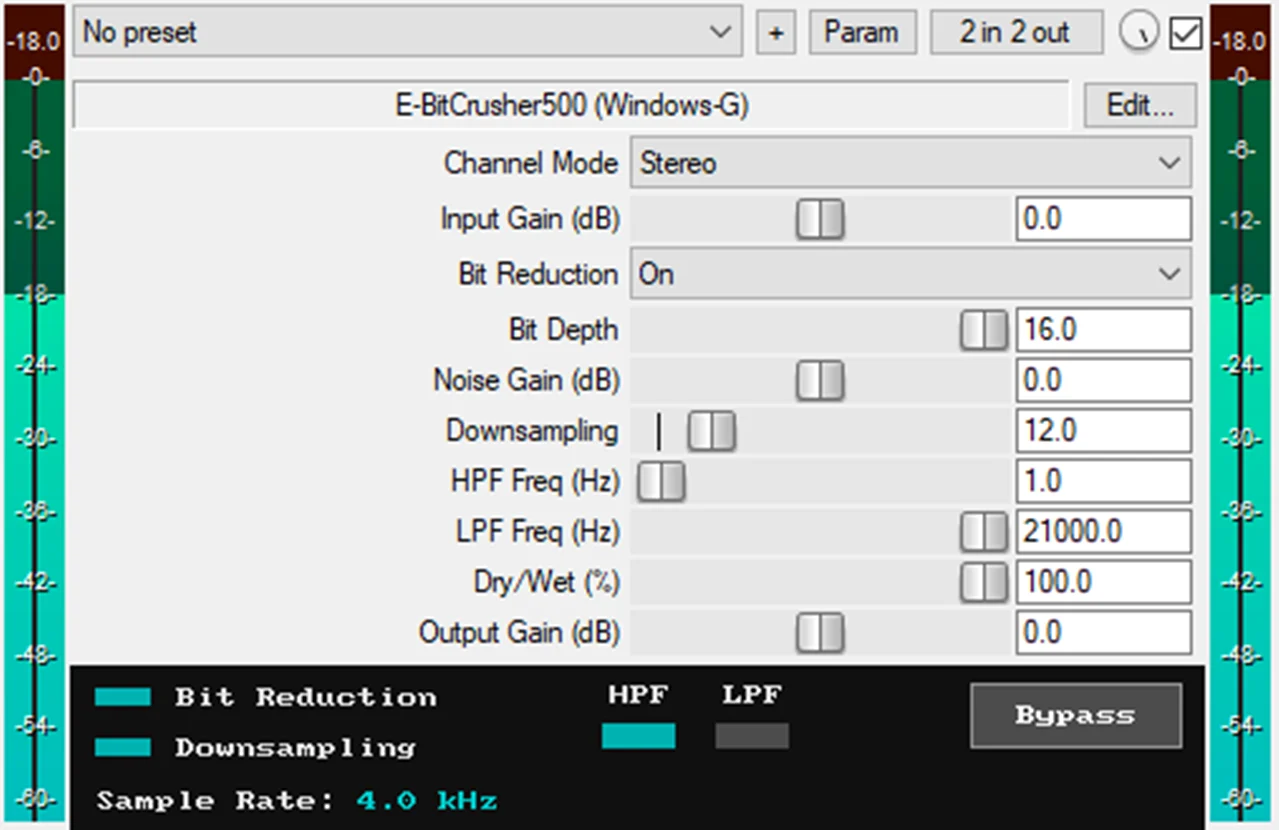Viewport: 1279px width, 830px height.
Task: Click the Noise Gain value field
Action: (1104, 381)
